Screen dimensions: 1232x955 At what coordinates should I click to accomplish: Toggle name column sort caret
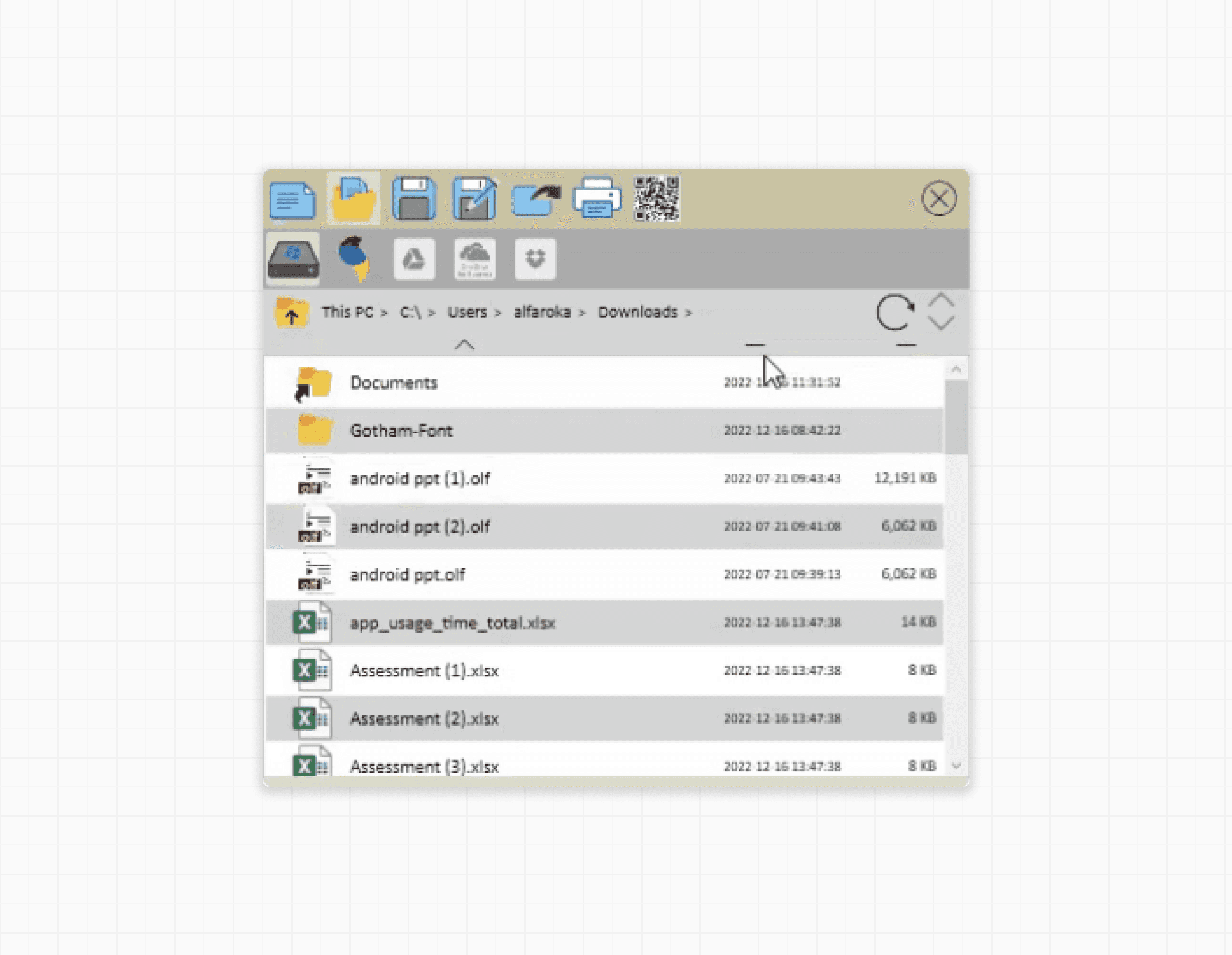[x=464, y=345]
